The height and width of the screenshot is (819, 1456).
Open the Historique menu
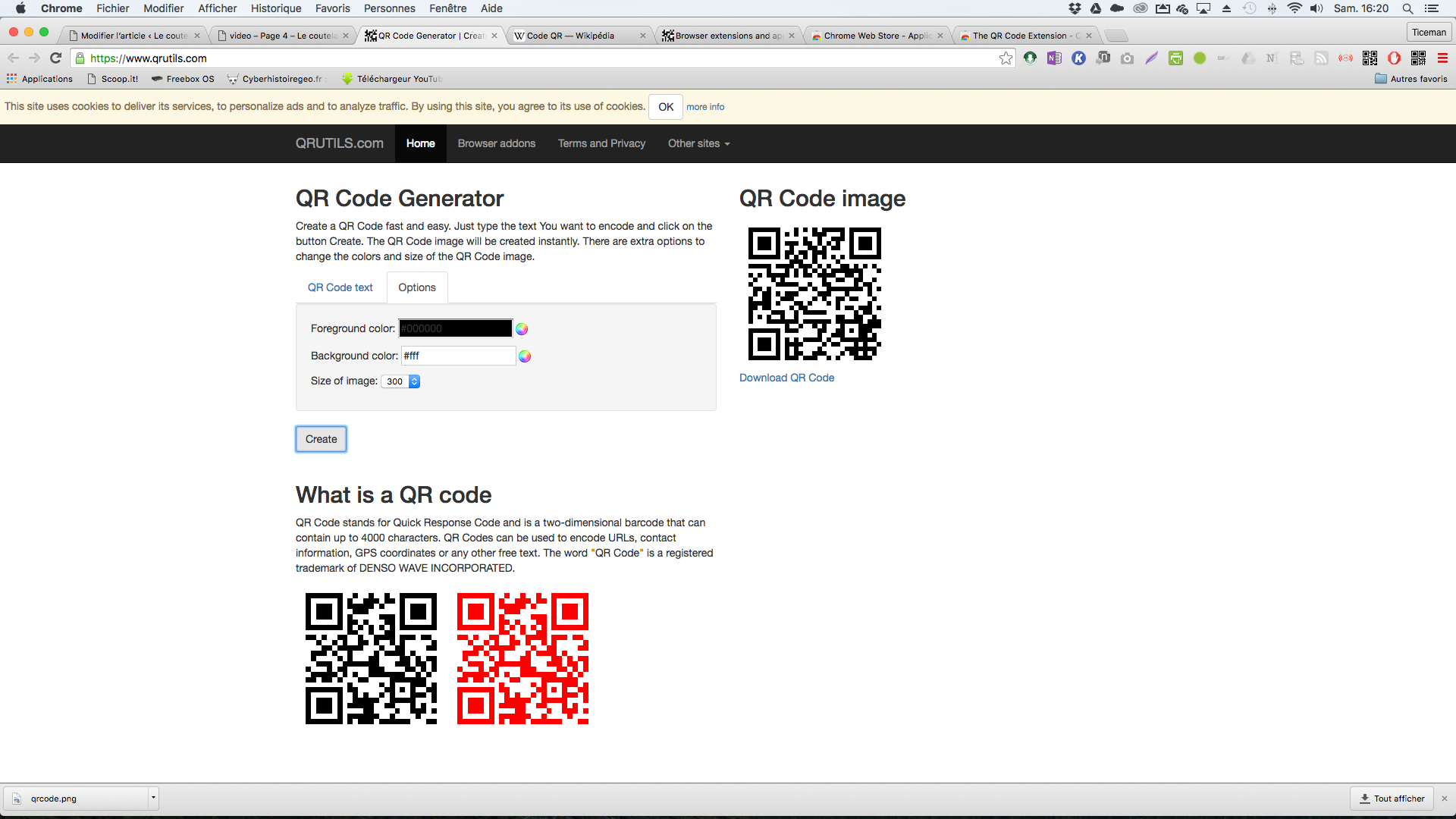276,8
